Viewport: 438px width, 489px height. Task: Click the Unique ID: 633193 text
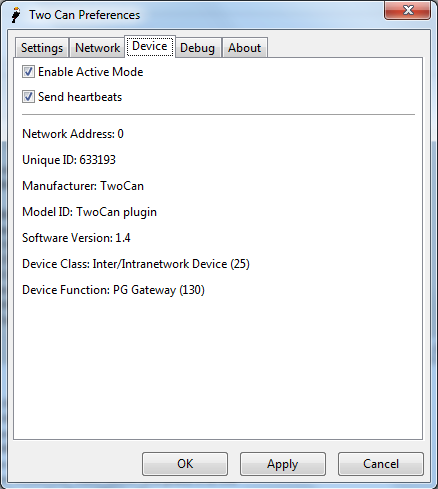point(69,160)
